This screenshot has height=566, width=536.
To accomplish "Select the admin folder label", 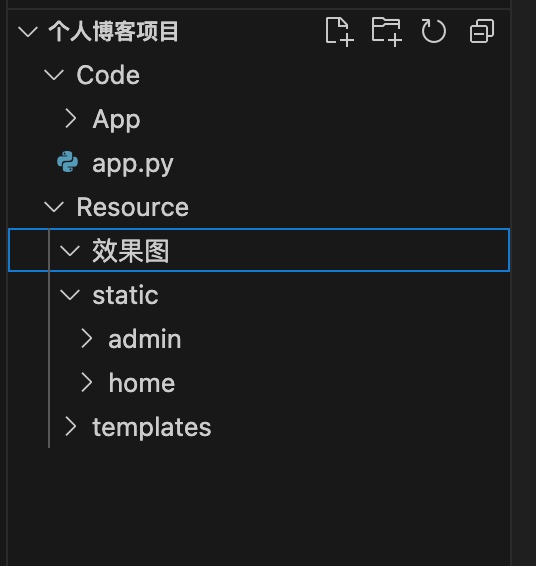I will point(145,339).
